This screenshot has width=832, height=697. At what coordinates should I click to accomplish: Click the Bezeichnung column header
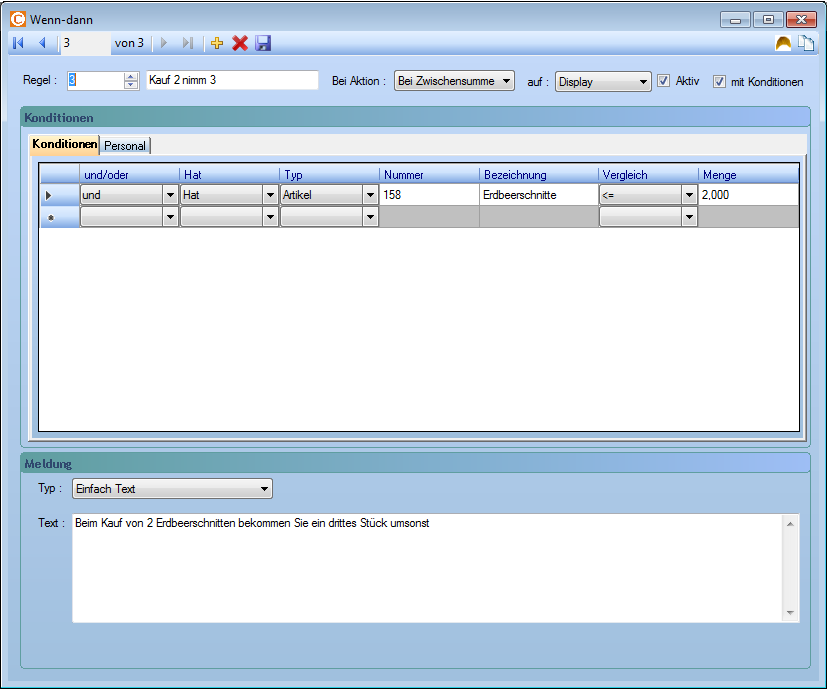click(538, 175)
